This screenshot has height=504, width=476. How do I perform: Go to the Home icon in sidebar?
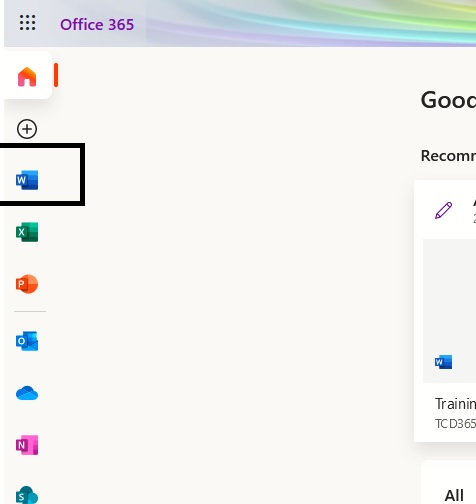27,77
